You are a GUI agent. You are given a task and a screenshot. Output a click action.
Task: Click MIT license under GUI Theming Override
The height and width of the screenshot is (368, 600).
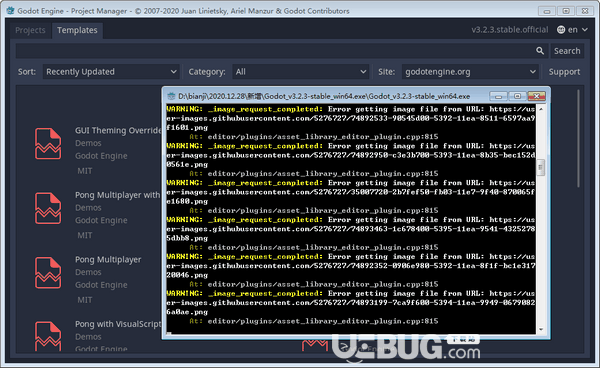pos(85,171)
